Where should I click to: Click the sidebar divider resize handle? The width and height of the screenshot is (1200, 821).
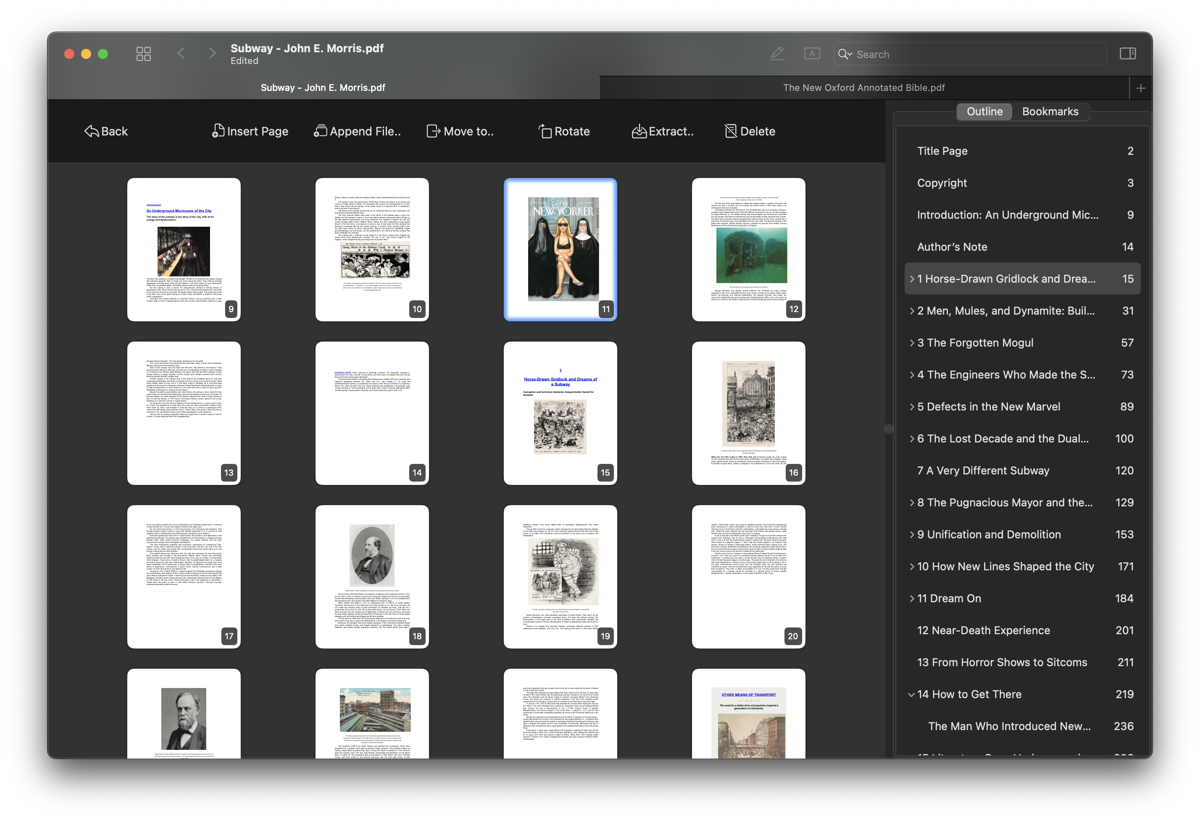[889, 429]
